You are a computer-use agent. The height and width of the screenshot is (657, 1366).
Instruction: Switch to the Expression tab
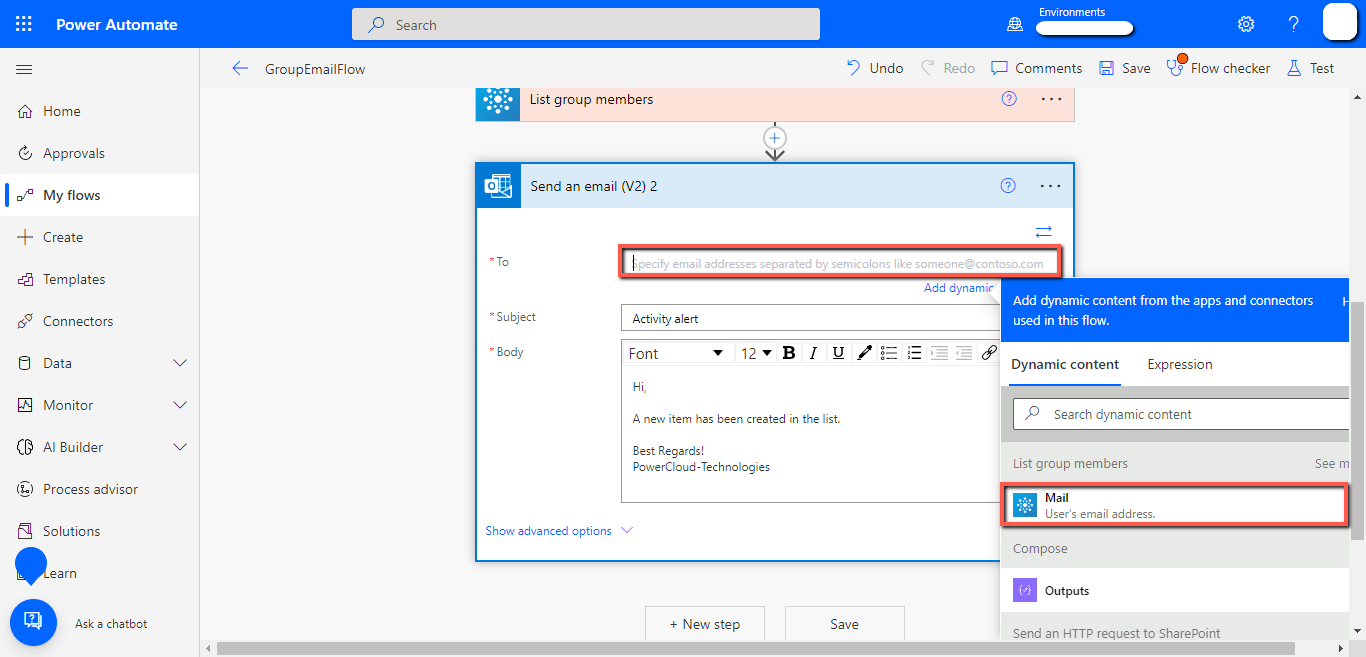1180,365
